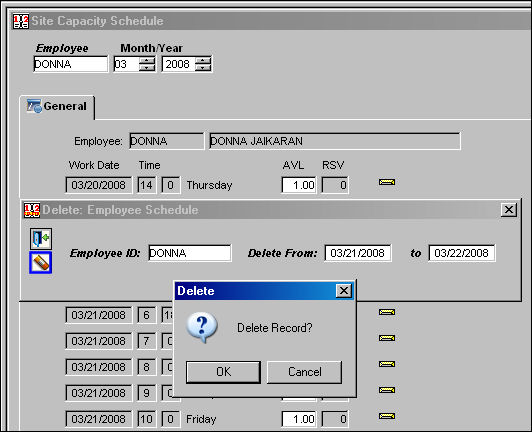Click the 'Month/Year' label
The image size is (532, 432).
point(152,48)
